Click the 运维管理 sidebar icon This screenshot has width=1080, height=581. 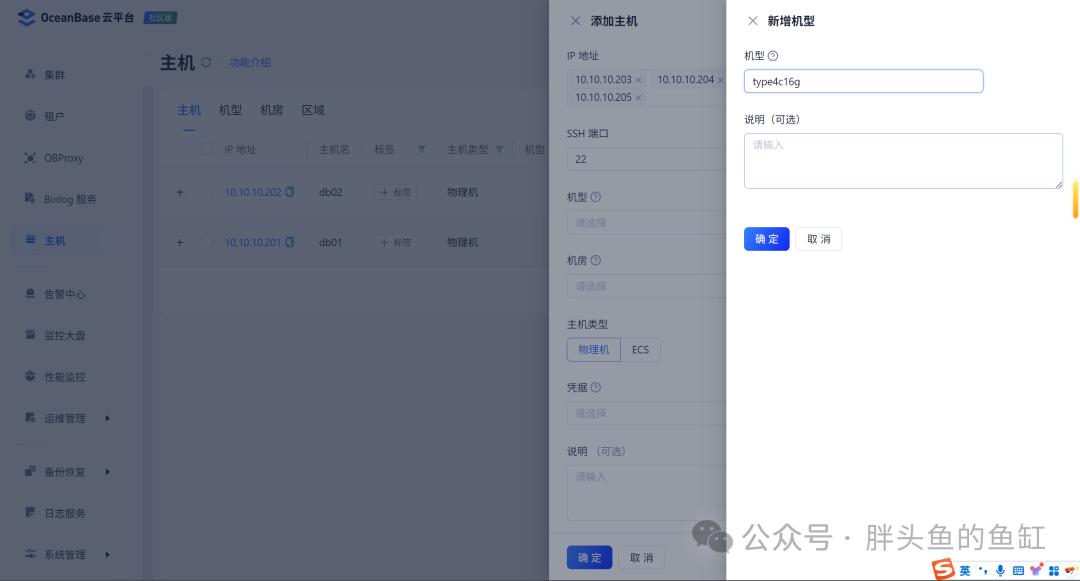tap(30, 417)
